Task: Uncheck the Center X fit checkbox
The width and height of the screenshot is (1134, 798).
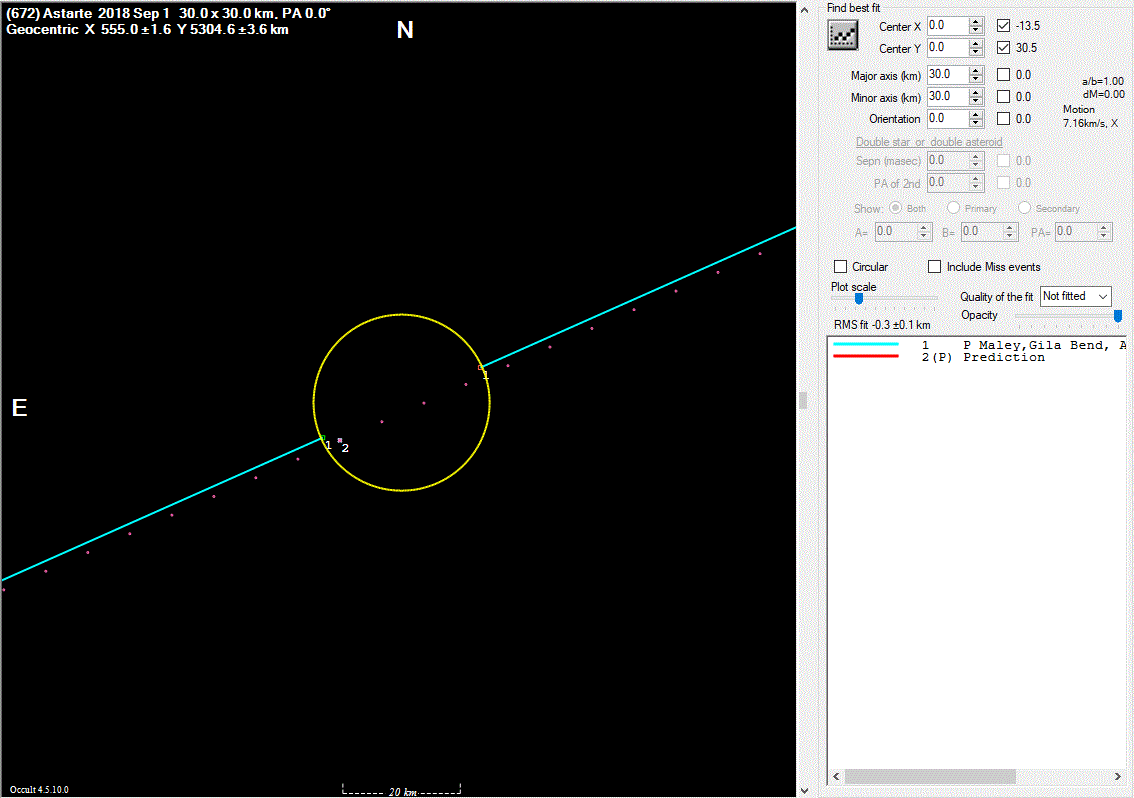Action: (1004, 26)
